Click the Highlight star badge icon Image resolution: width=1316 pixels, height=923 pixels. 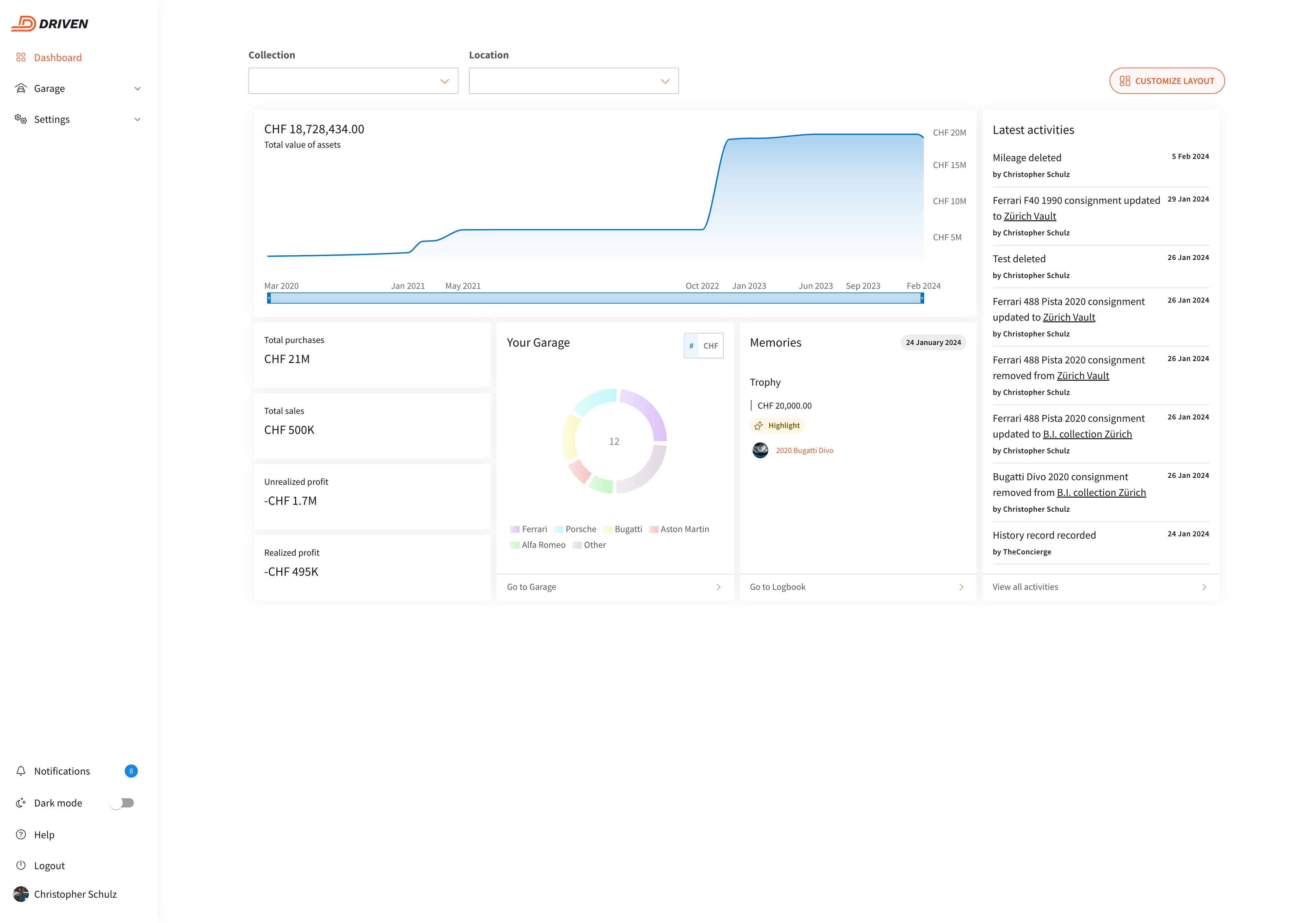pyautogui.click(x=758, y=425)
